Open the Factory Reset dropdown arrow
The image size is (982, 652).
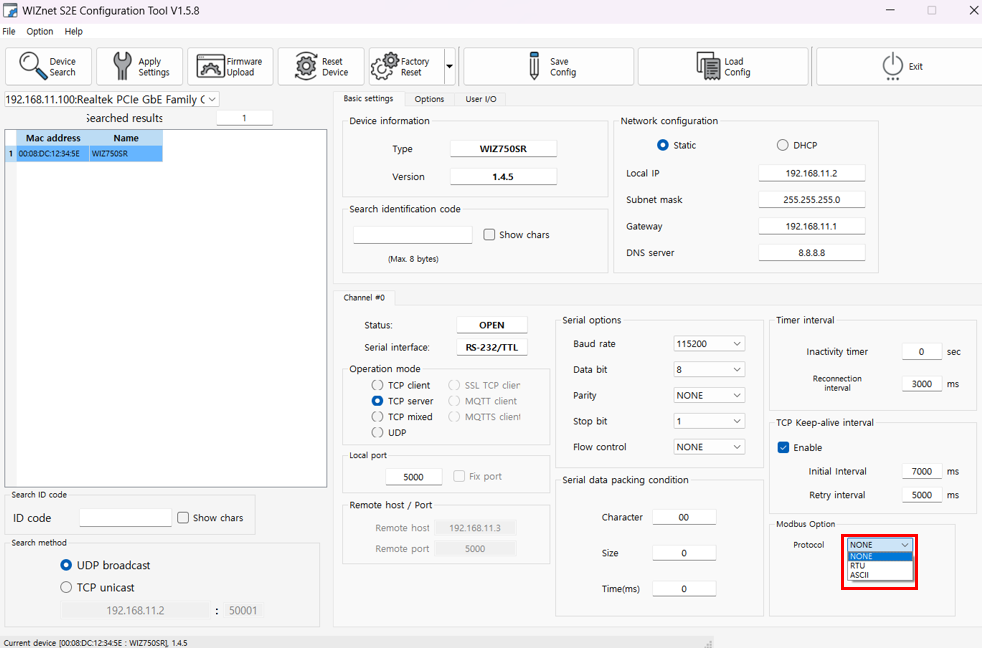pyautogui.click(x=449, y=67)
